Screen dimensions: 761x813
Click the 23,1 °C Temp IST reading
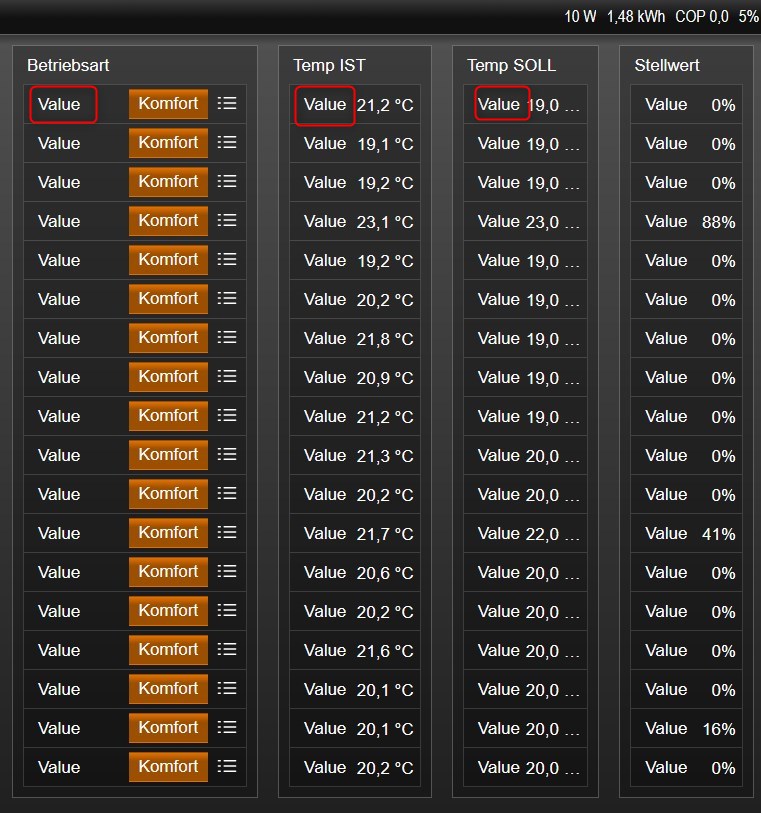click(385, 222)
